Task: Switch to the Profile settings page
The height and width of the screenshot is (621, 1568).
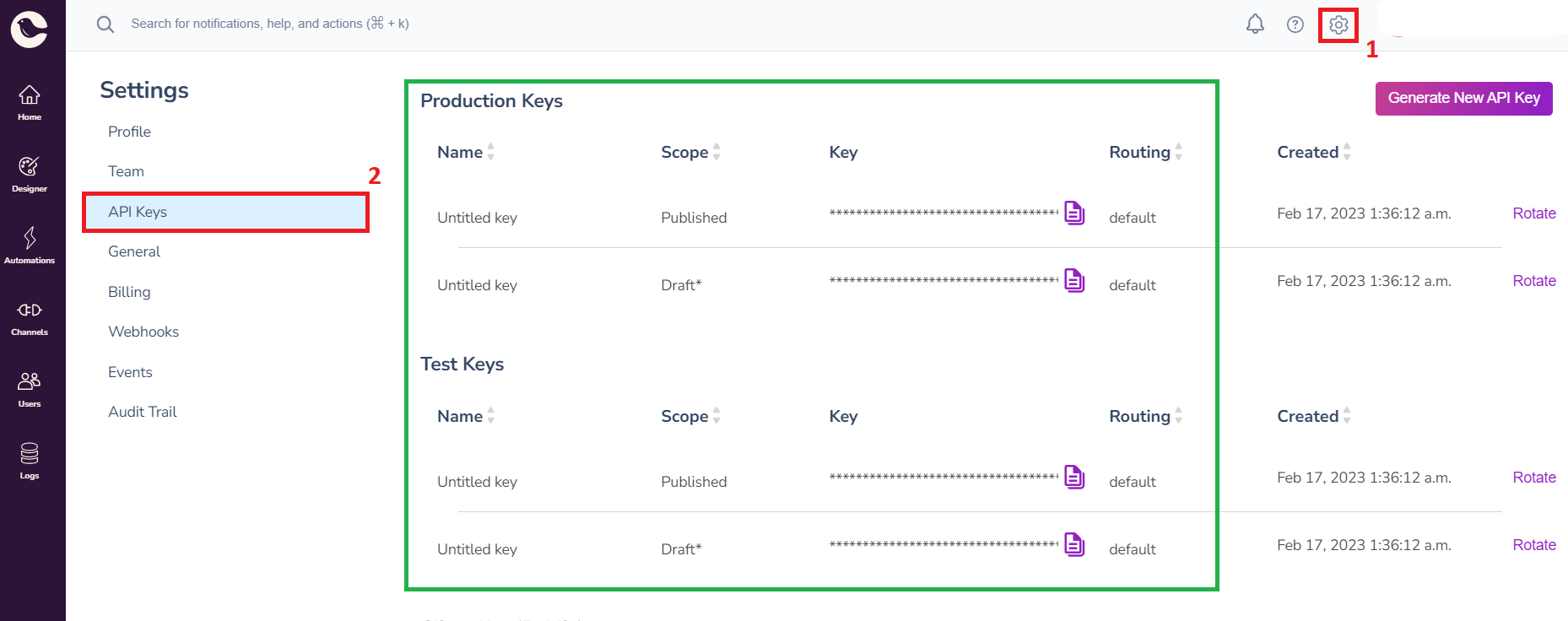Action: [x=129, y=132]
